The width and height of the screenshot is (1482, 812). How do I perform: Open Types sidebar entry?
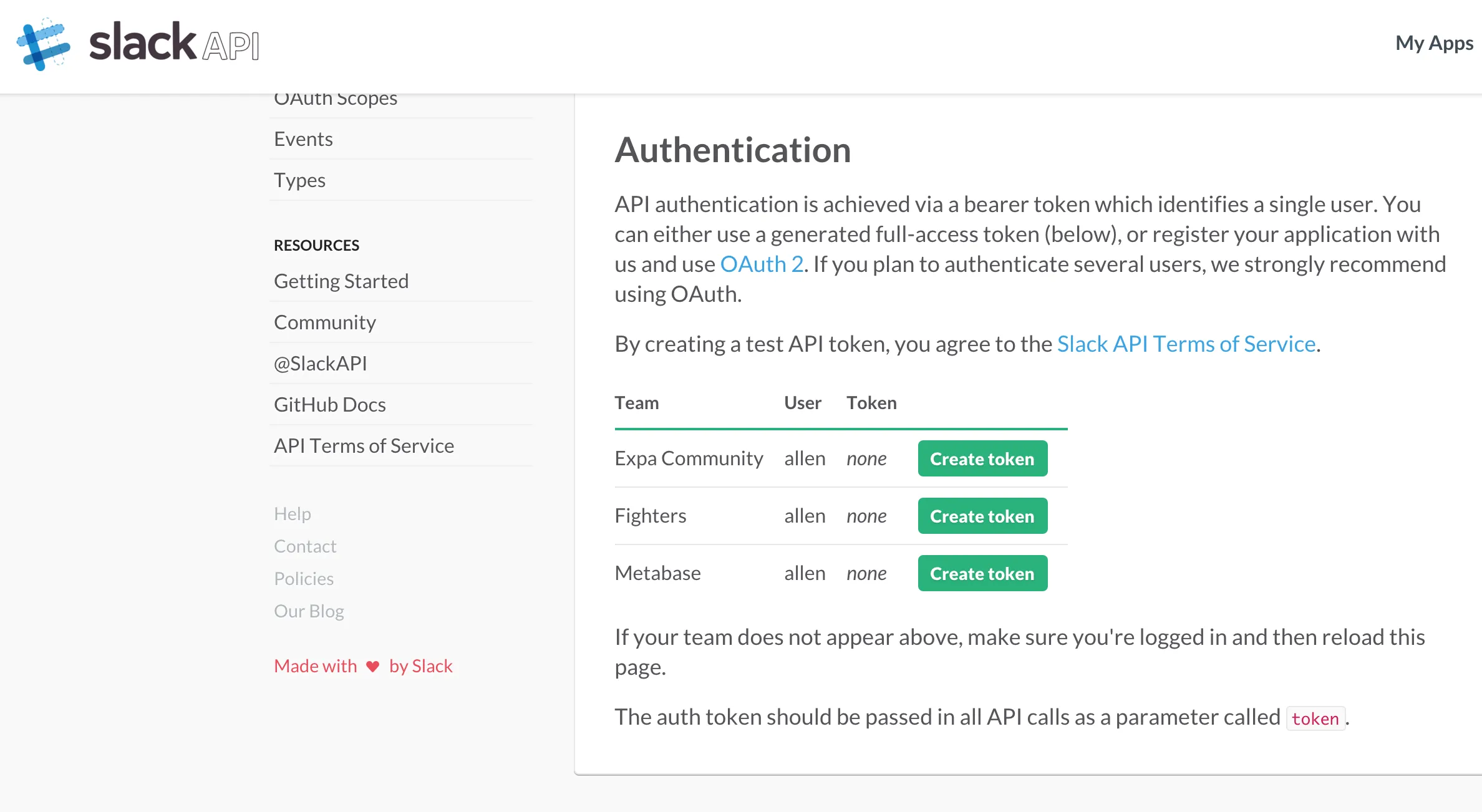coord(299,180)
